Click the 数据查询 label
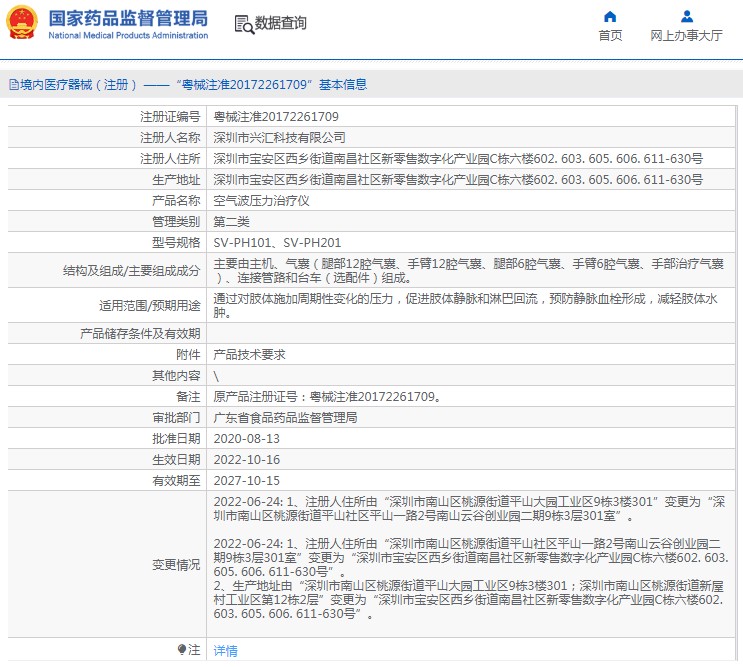Viewport: 743px width, 667px height. [281, 23]
